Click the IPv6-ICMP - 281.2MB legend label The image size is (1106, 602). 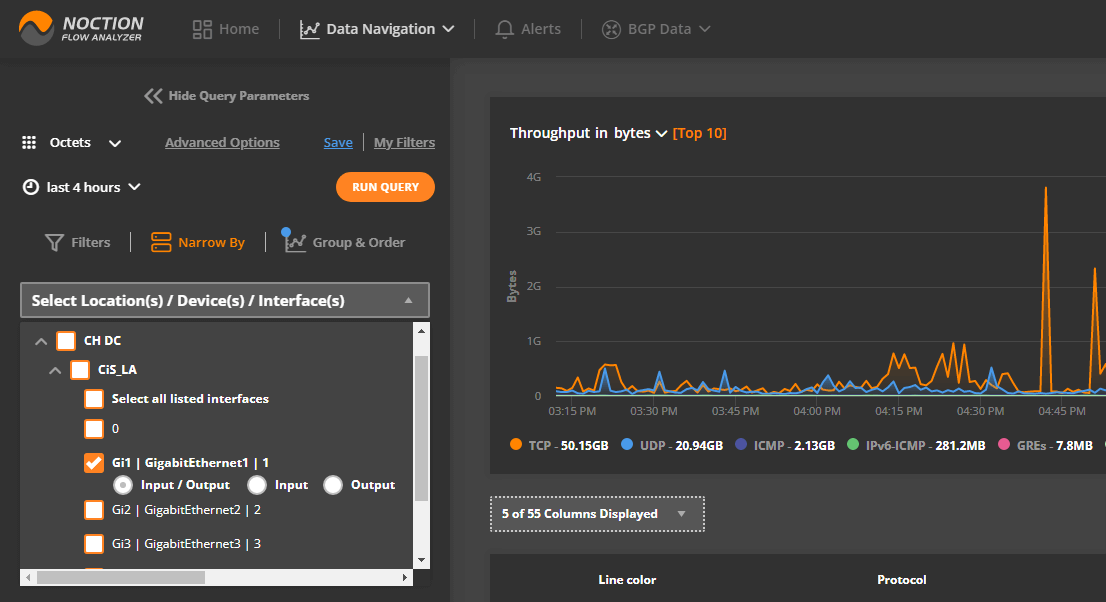tap(925, 445)
